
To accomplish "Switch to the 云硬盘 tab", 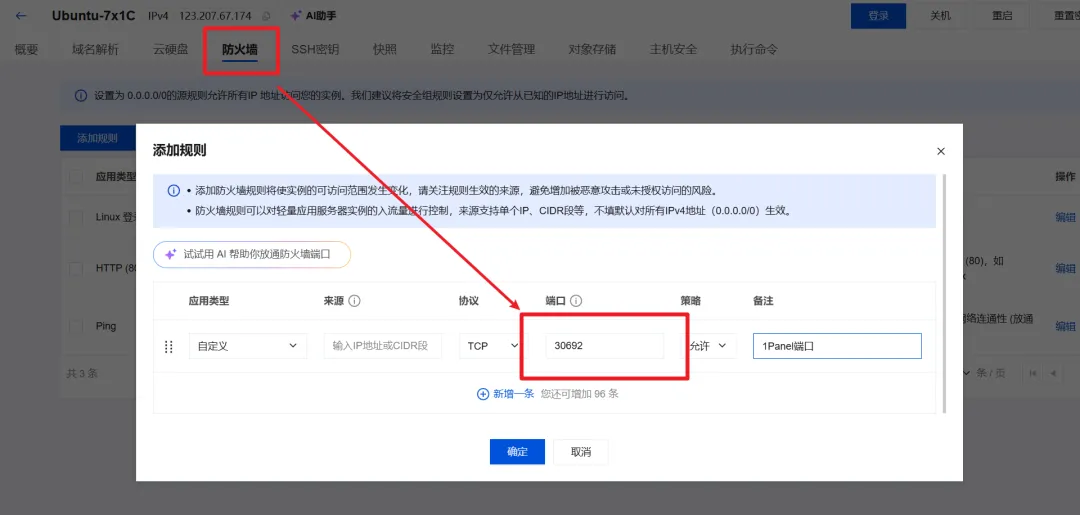I will tap(171, 50).
